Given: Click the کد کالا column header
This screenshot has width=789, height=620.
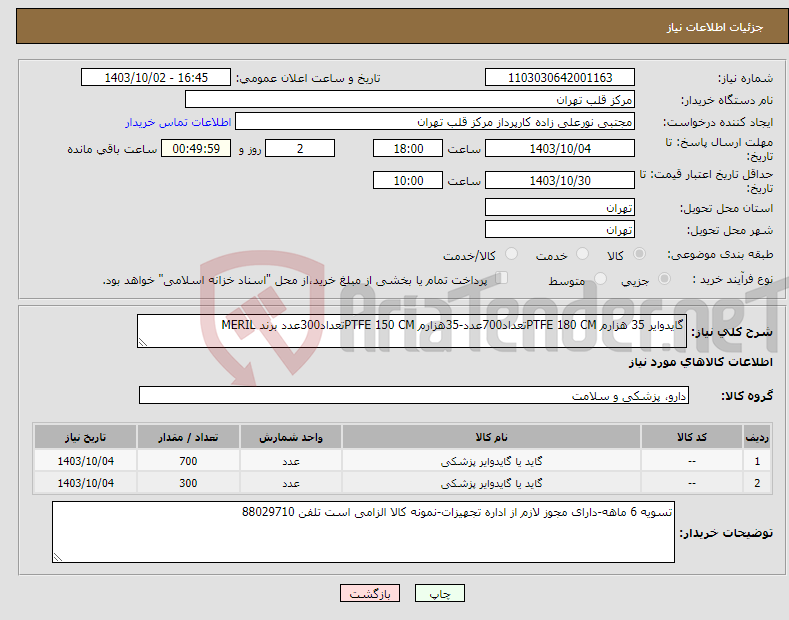Looking at the screenshot, I should (691, 437).
